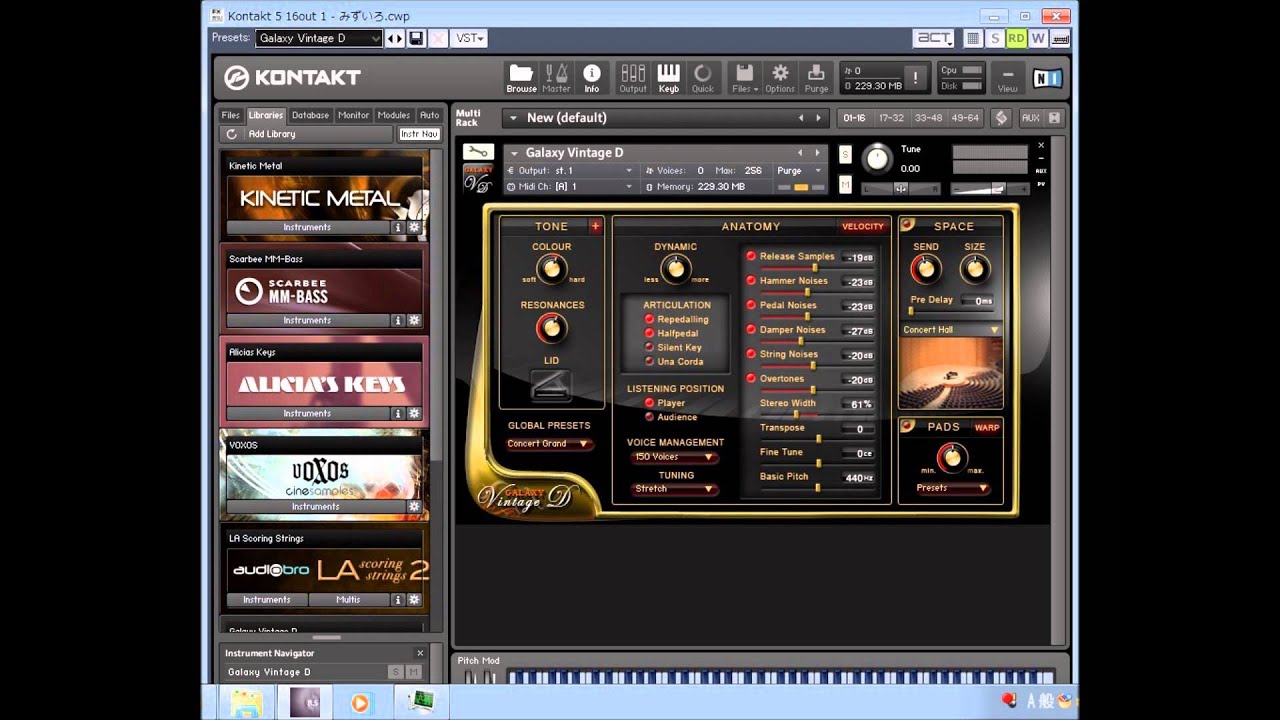
Task: Click the exclamation panic button
Action: 914,78
